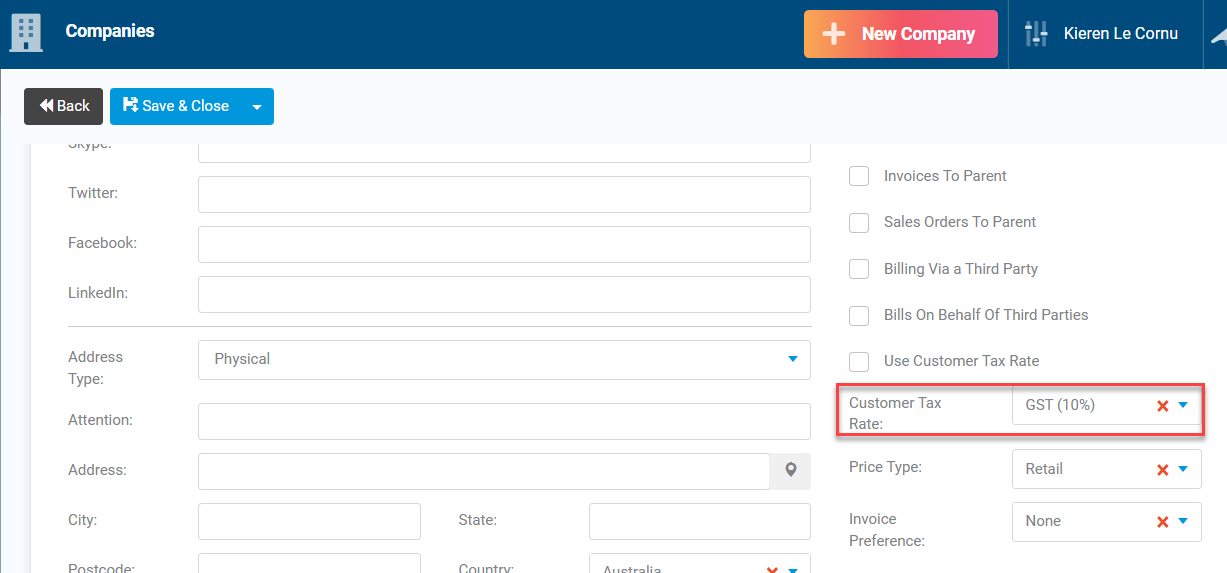Image resolution: width=1227 pixels, height=573 pixels.
Task: Clear the GST (10%) tax rate with red X
Action: coord(1162,406)
